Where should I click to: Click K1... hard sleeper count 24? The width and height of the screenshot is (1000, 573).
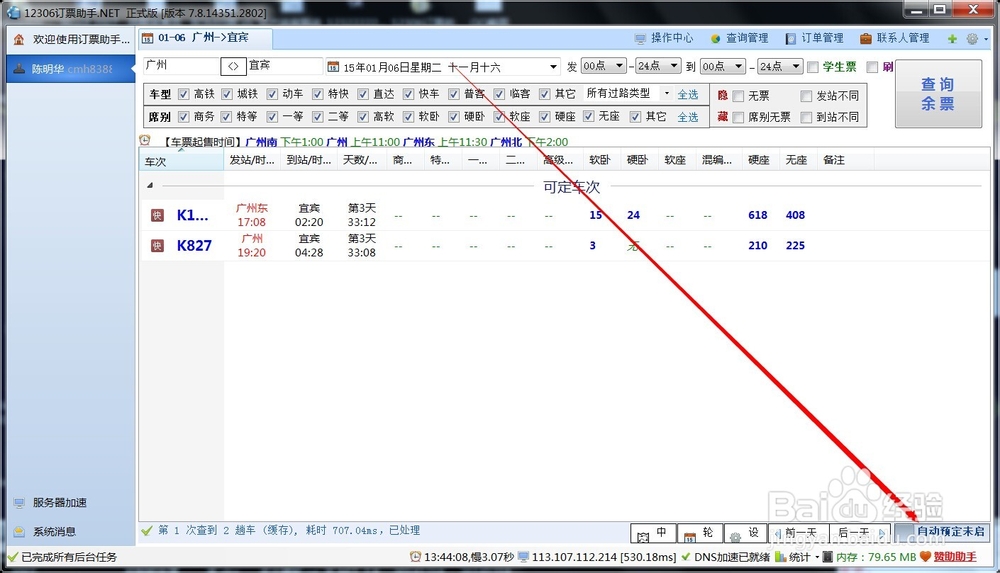pyautogui.click(x=633, y=215)
